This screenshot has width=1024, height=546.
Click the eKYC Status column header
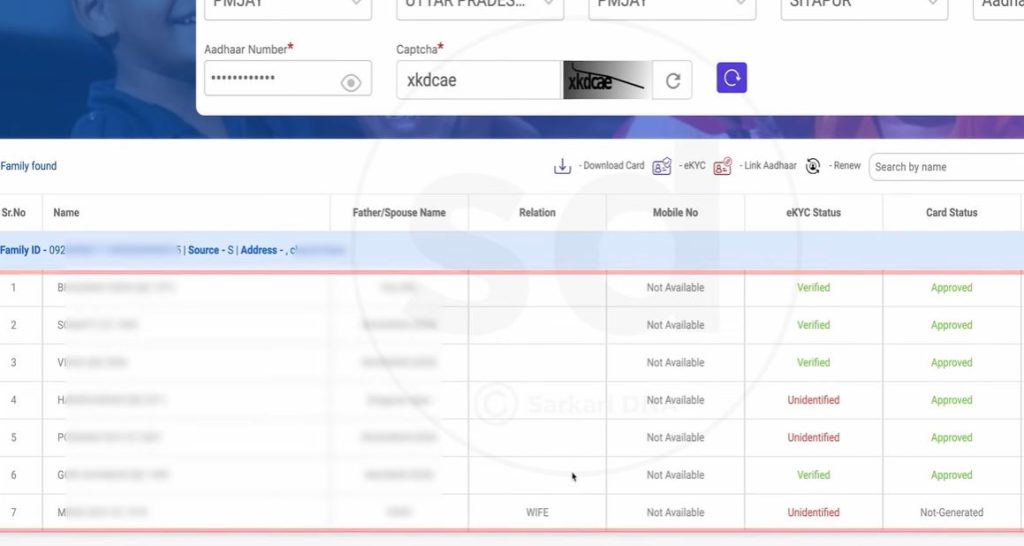pos(813,213)
